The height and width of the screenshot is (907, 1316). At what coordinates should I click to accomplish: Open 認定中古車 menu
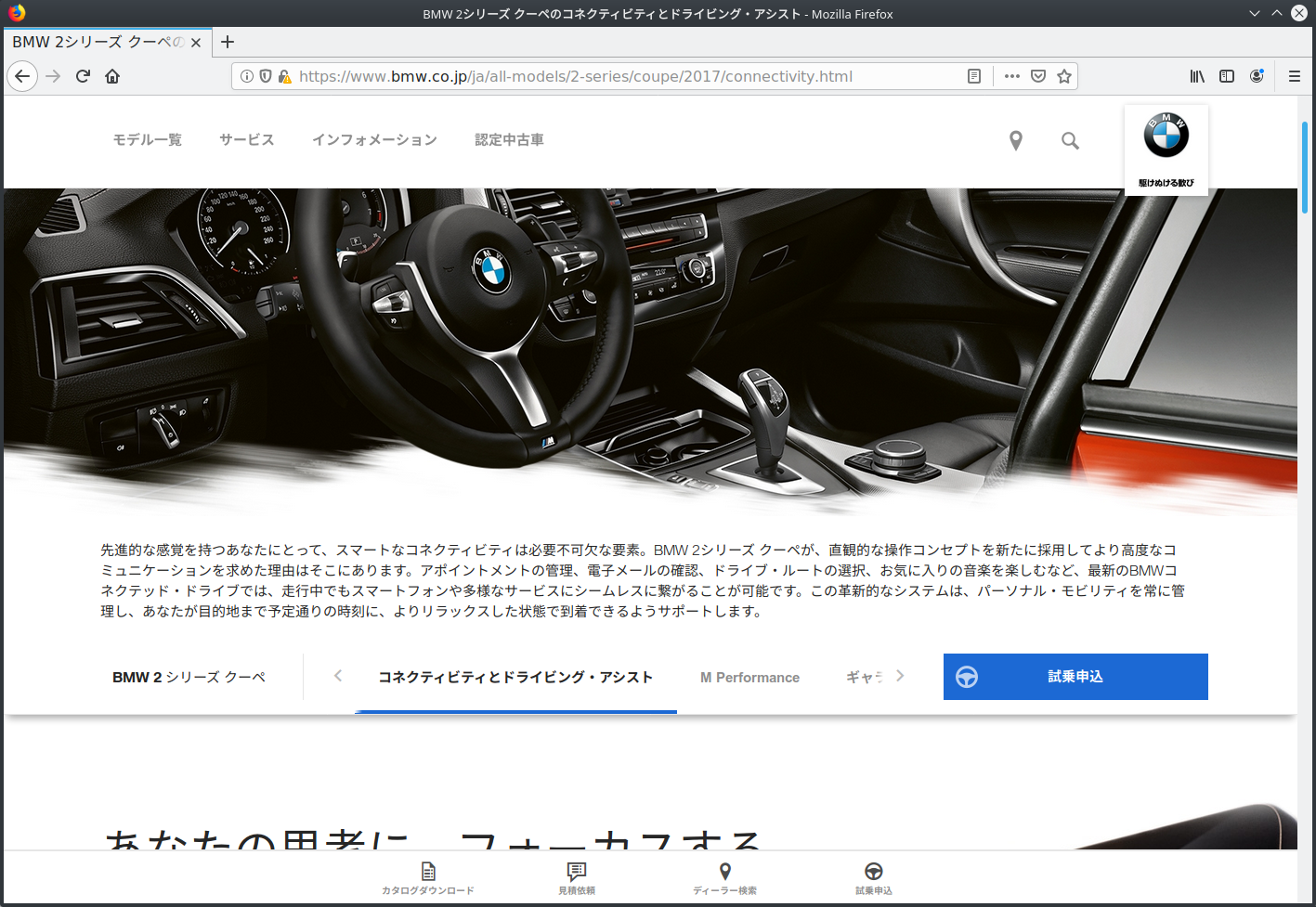pyautogui.click(x=510, y=139)
